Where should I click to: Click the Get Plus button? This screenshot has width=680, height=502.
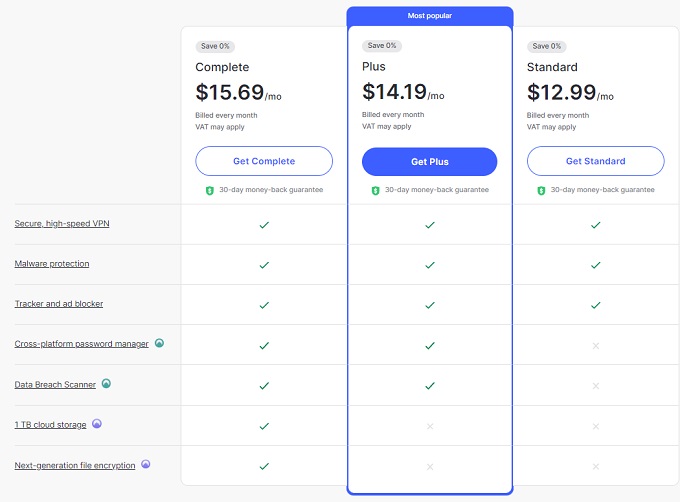pos(429,161)
